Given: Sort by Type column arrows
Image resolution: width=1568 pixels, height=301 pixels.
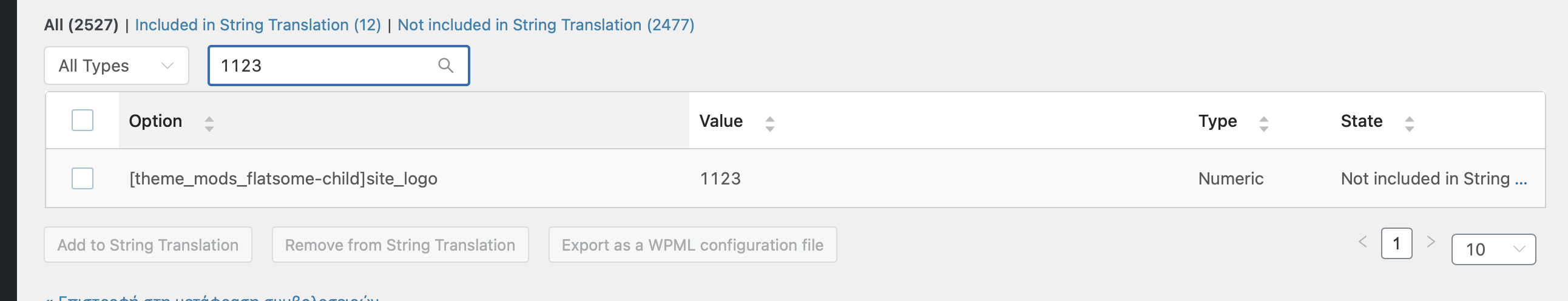Looking at the screenshot, I should point(1263,124).
